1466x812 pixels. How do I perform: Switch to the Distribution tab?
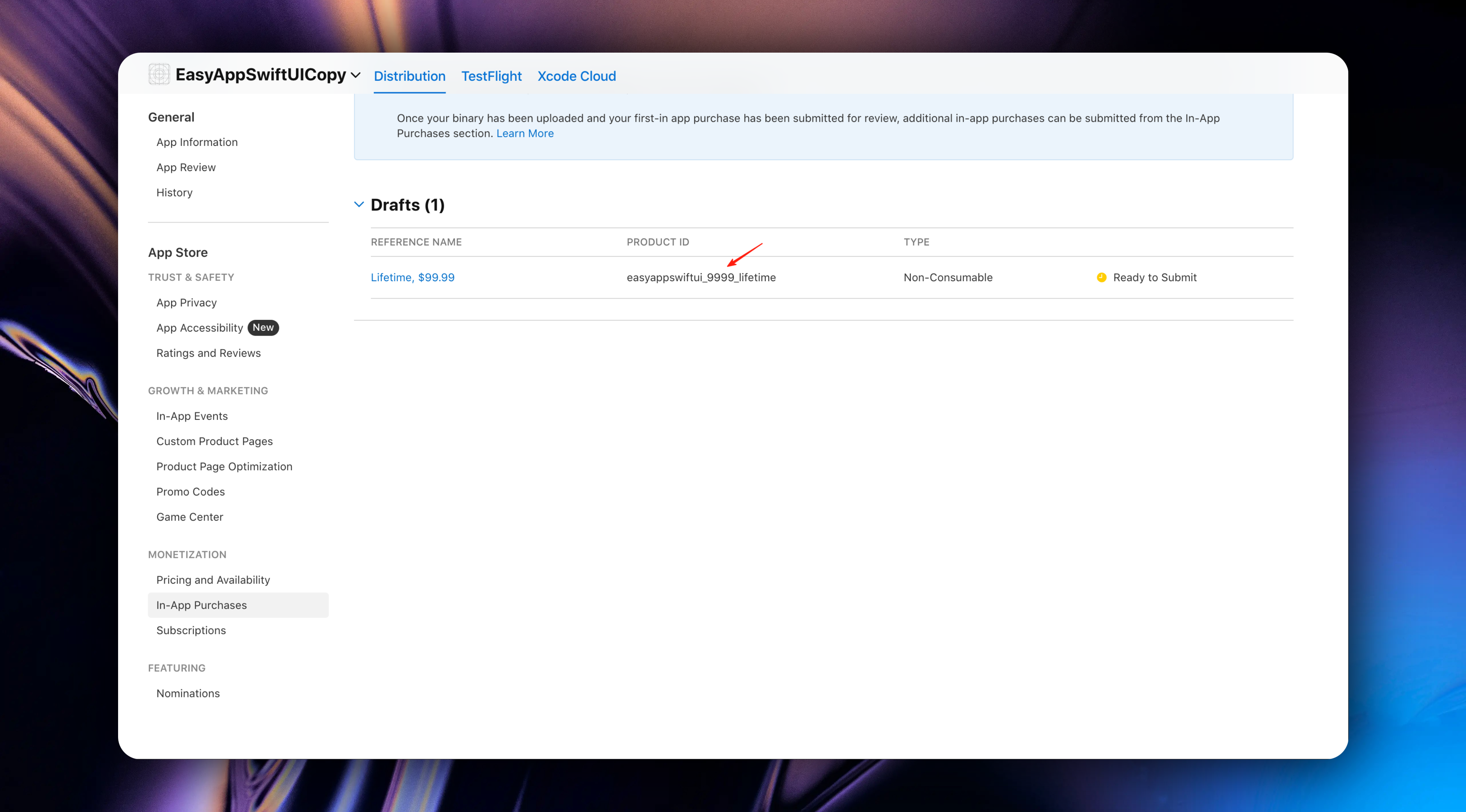pyautogui.click(x=409, y=76)
